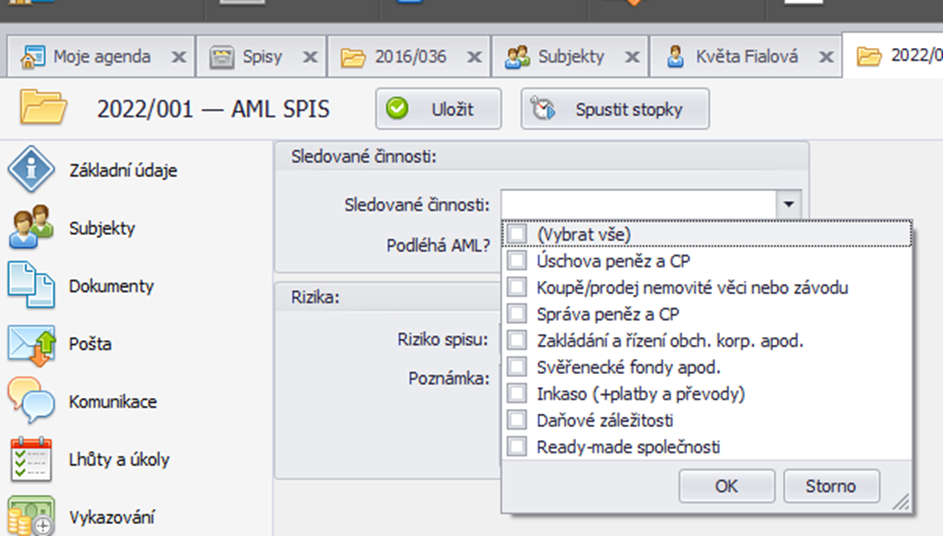Open Komunikace chat bubbles icon

[31, 400]
